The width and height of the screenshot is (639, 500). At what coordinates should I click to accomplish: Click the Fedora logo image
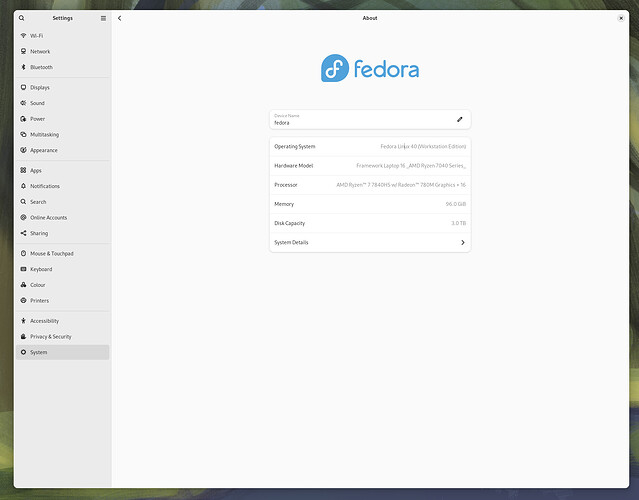tap(370, 68)
